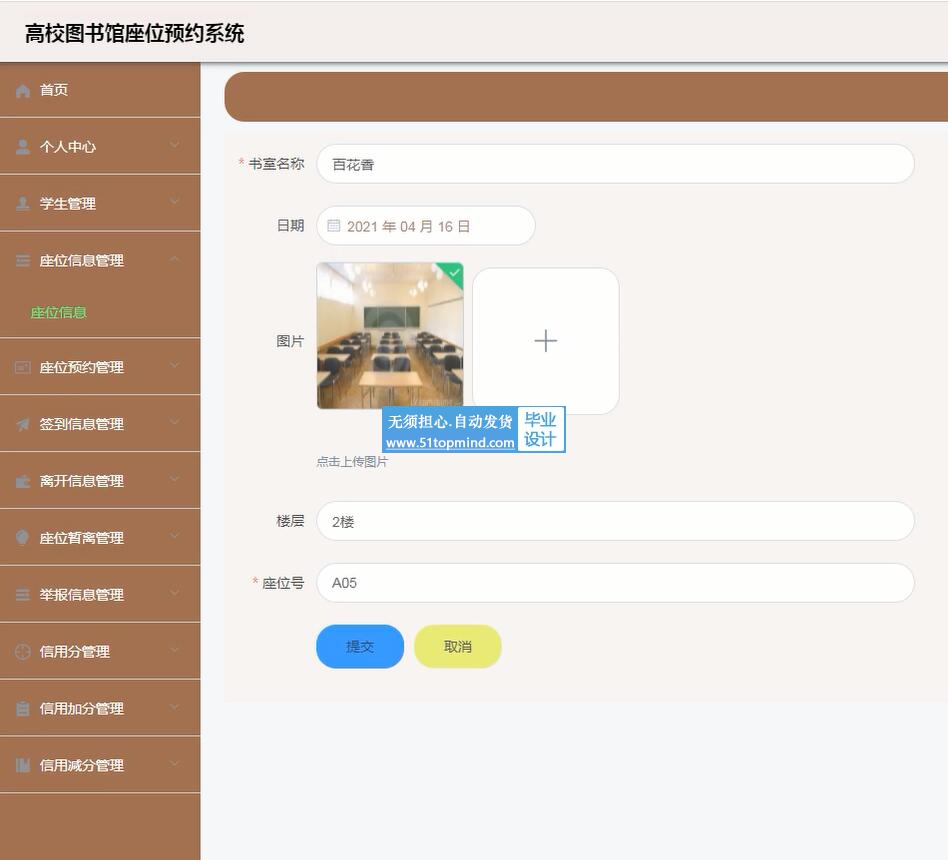Expand the 座位预约管理 chevron
This screenshot has width=948, height=860.
click(x=175, y=365)
